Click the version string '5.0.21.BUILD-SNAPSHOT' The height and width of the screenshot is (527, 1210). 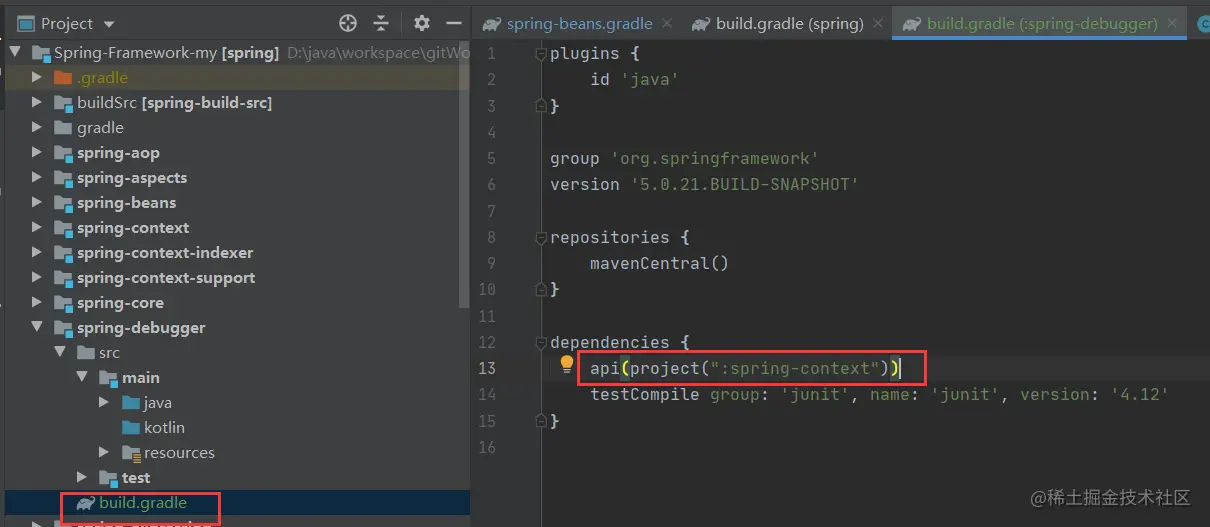[744, 184]
